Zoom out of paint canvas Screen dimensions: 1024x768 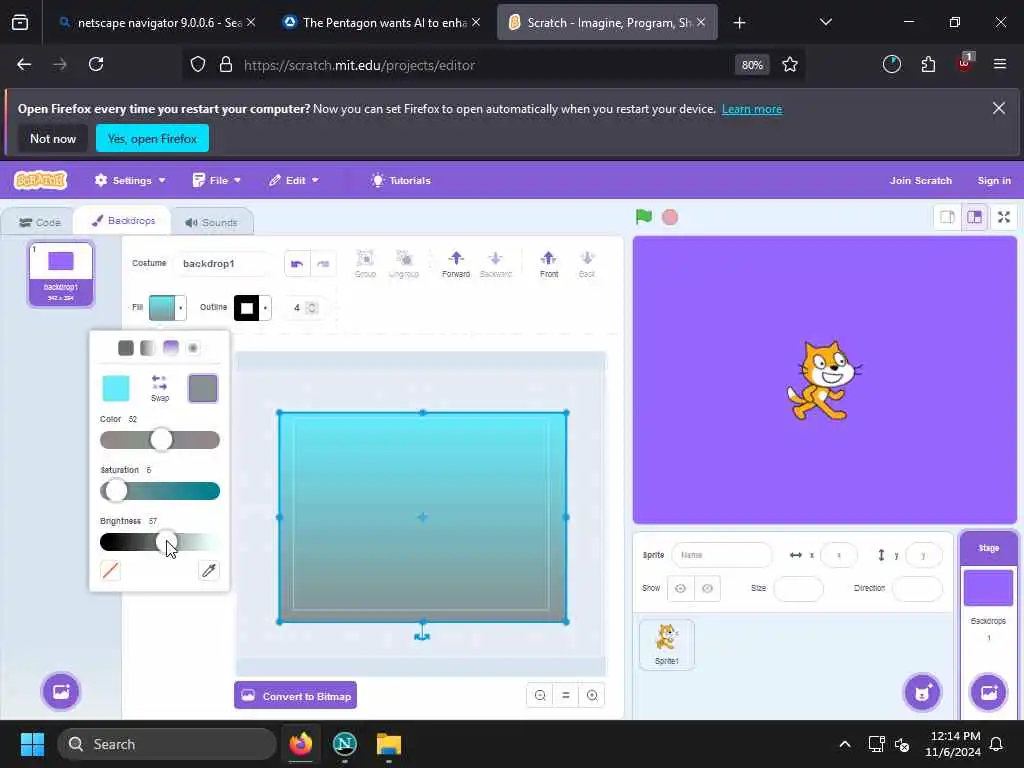(x=540, y=696)
